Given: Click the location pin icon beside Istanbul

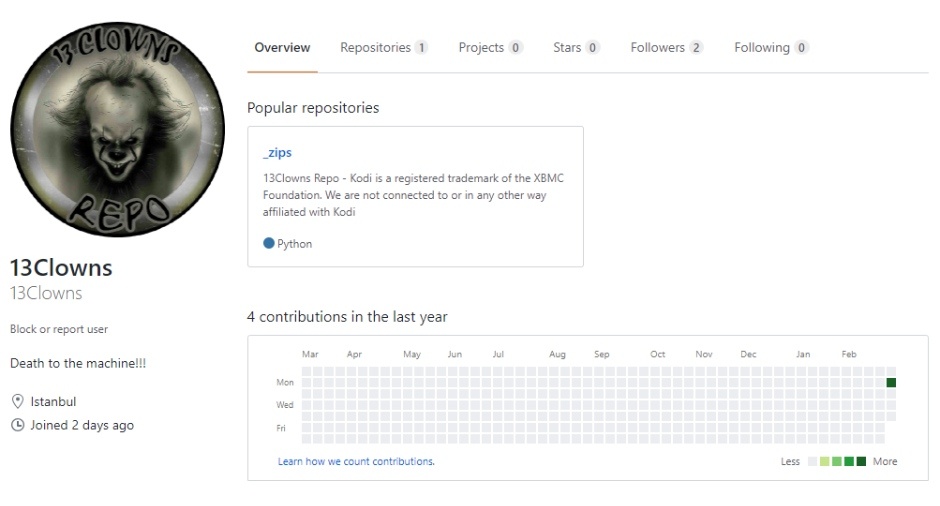Looking at the screenshot, I should pos(18,401).
